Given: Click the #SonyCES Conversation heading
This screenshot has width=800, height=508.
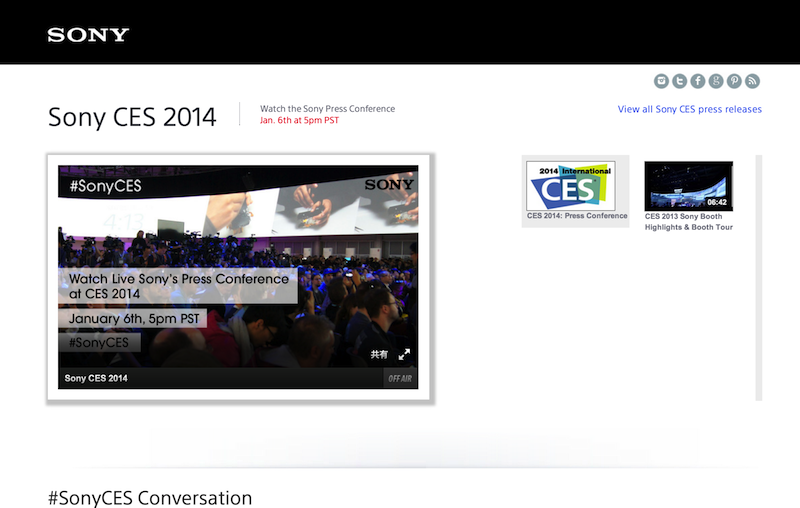Looking at the screenshot, I should click(150, 498).
